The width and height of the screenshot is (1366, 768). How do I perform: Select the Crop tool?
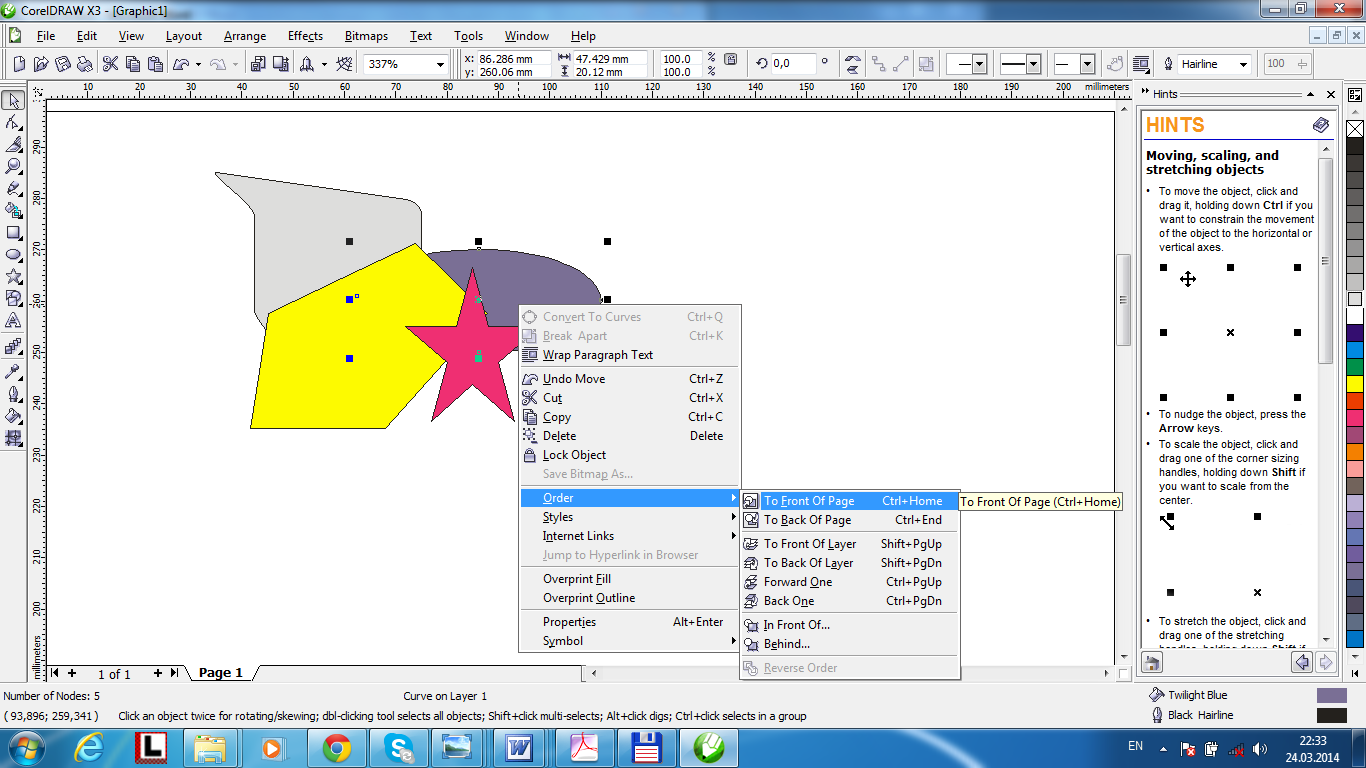pyautogui.click(x=14, y=145)
